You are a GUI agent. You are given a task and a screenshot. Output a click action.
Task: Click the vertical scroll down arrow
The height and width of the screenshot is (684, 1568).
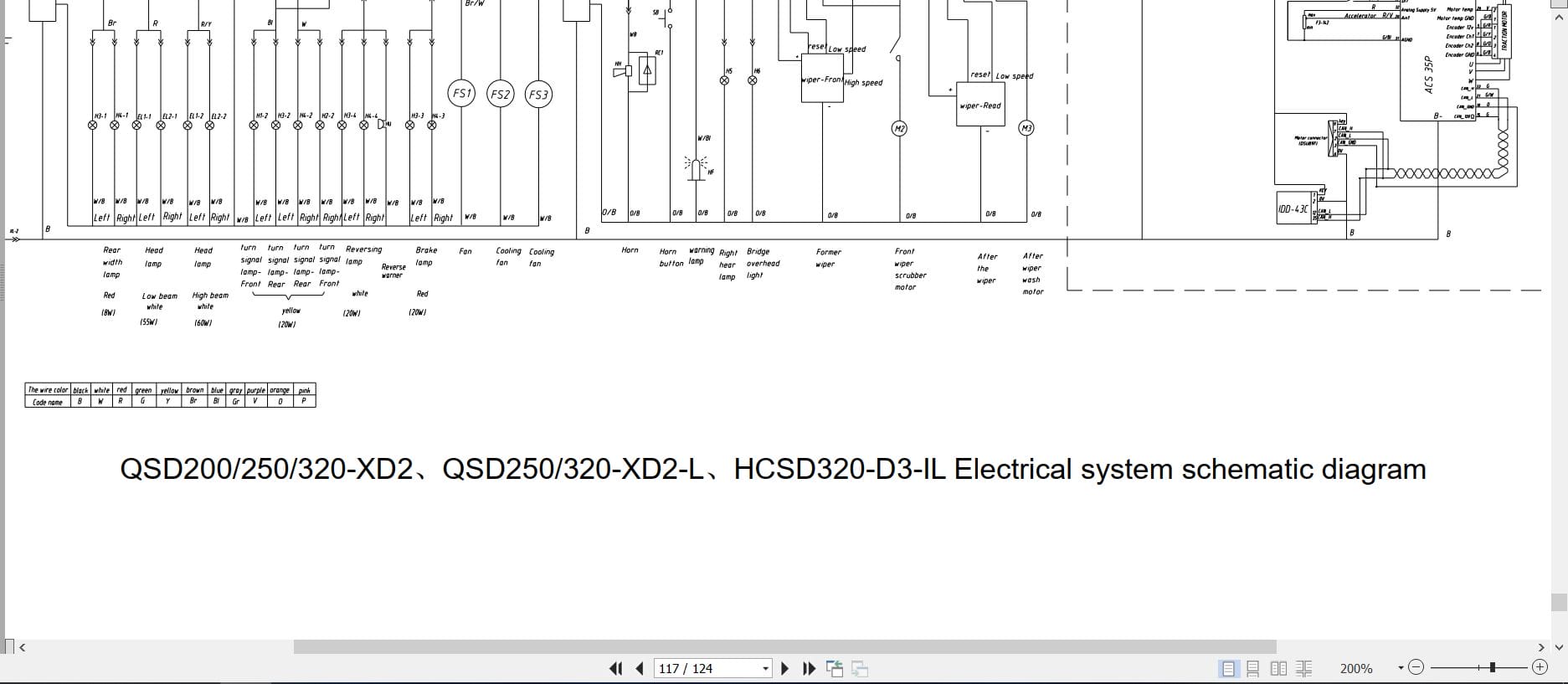[1558, 646]
